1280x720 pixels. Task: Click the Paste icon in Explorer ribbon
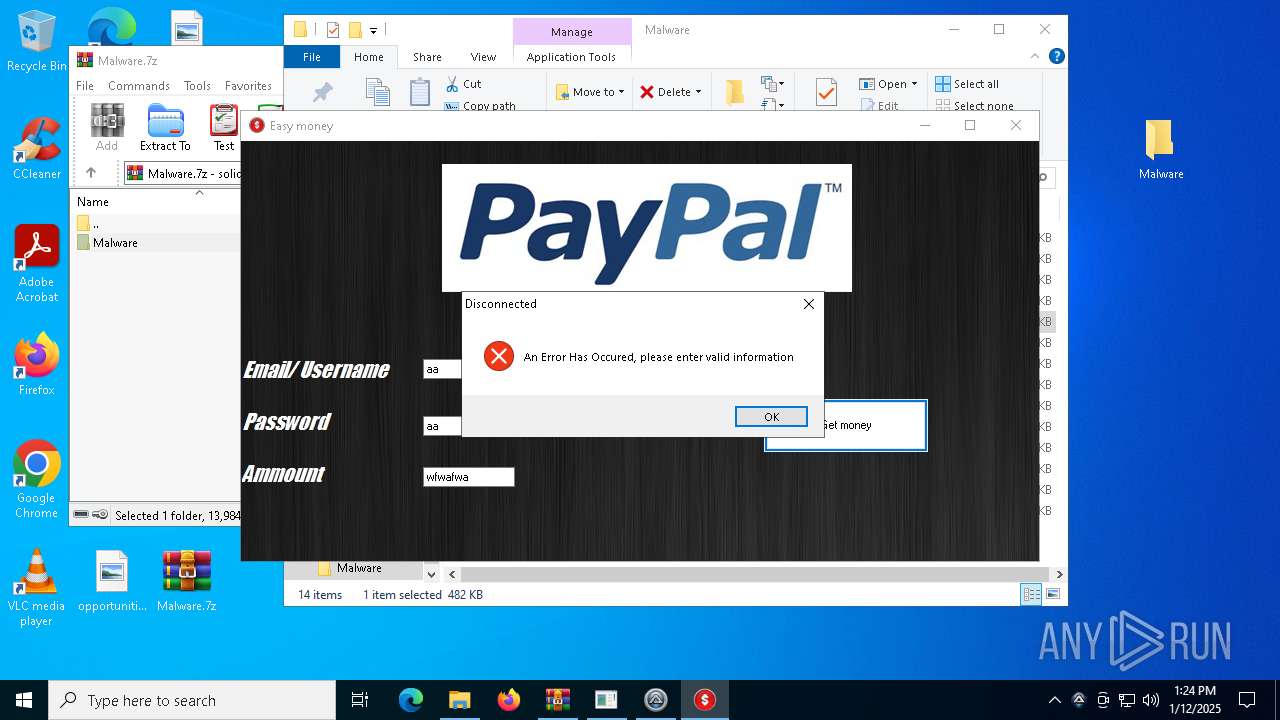tap(420, 92)
